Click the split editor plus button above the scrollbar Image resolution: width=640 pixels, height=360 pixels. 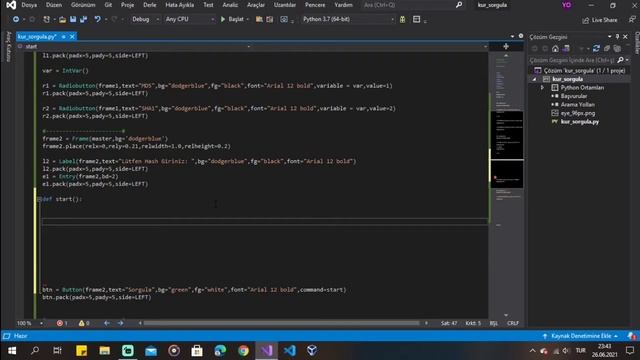pos(506,47)
